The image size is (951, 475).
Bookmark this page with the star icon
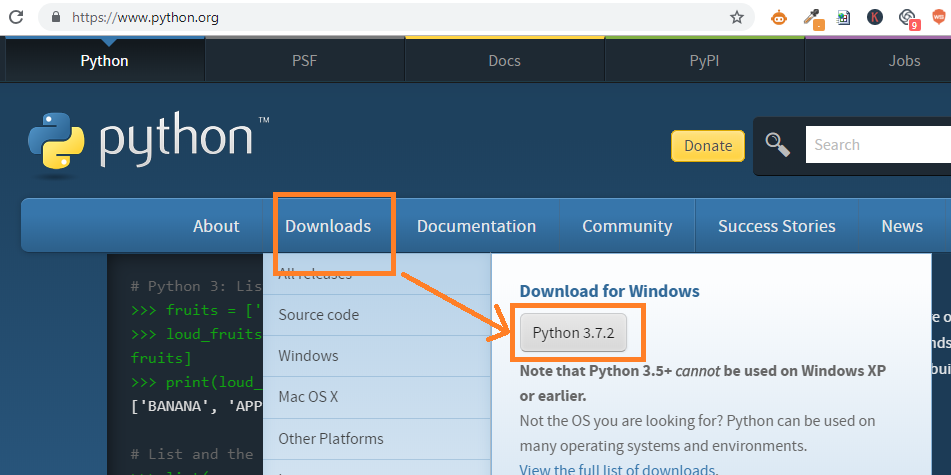(736, 18)
